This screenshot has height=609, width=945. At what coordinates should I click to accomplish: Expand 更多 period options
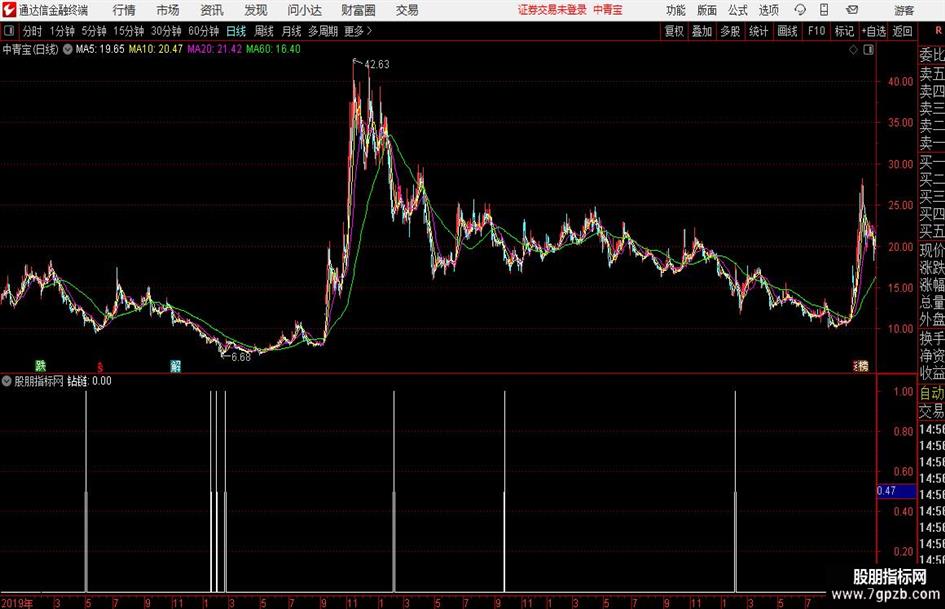click(x=358, y=31)
